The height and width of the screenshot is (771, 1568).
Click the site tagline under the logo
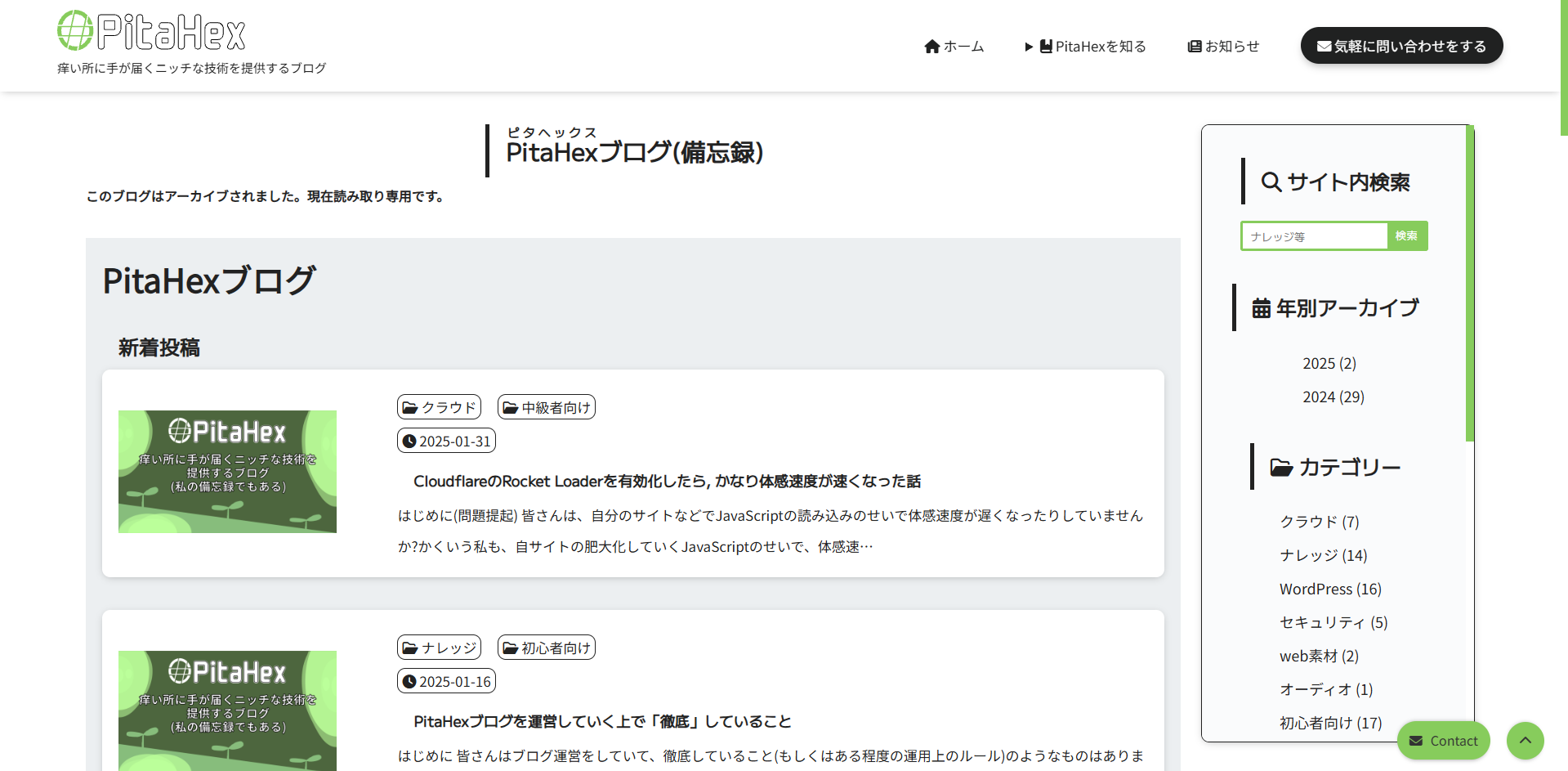tap(192, 68)
